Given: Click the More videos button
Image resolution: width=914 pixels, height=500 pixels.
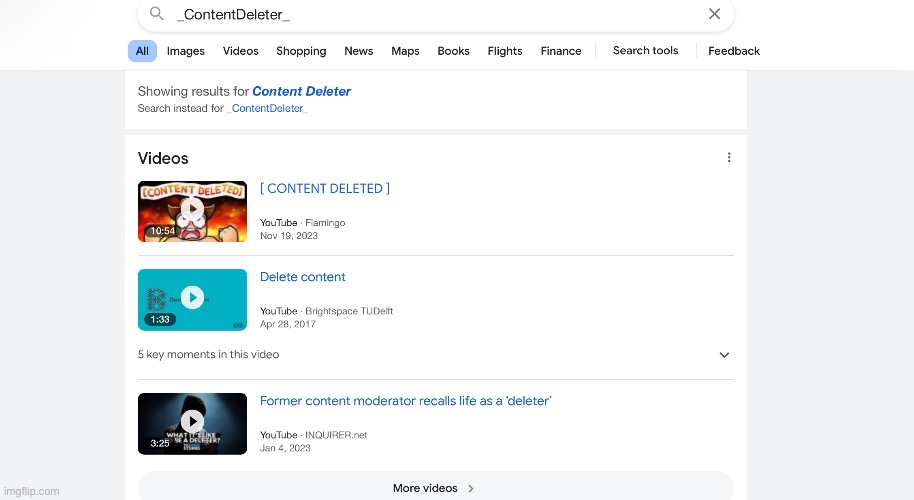Looking at the screenshot, I should click(x=435, y=488).
